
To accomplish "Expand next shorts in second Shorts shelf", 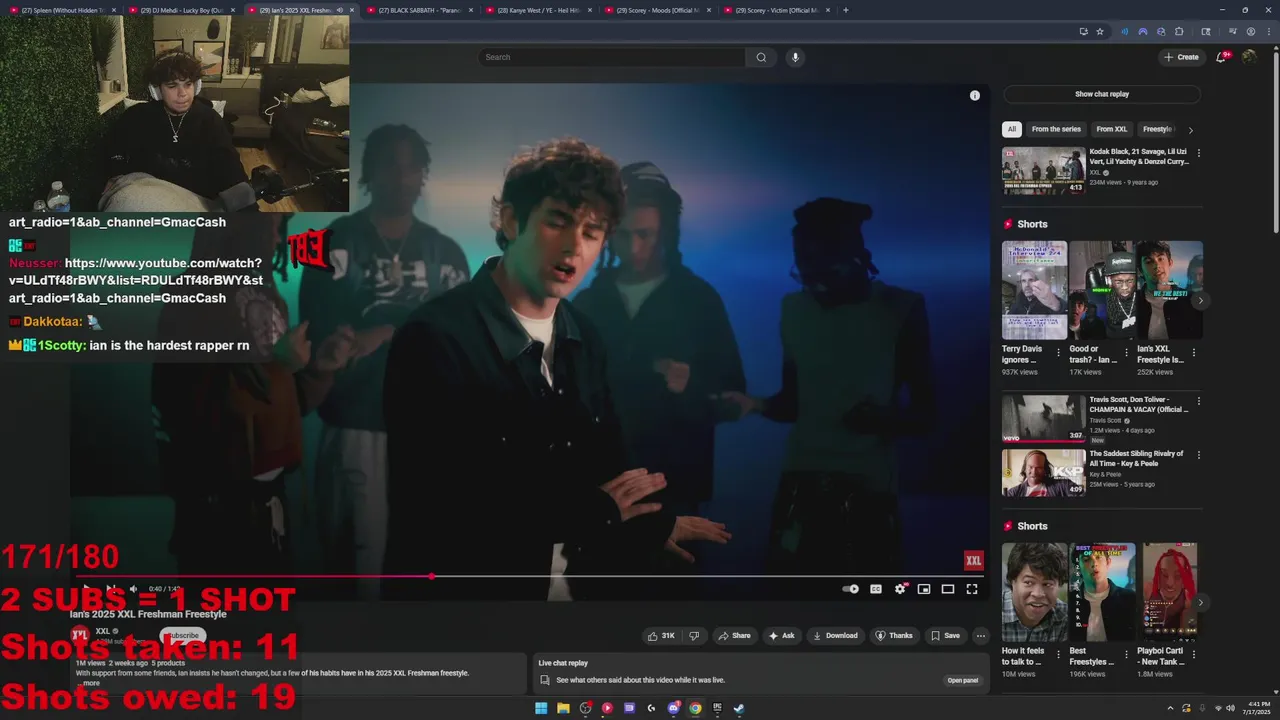I will pyautogui.click(x=1200, y=602).
